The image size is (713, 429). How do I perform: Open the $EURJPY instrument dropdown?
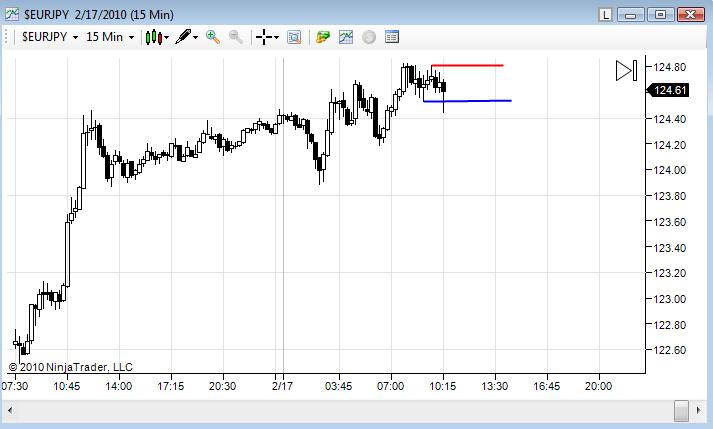coord(50,37)
